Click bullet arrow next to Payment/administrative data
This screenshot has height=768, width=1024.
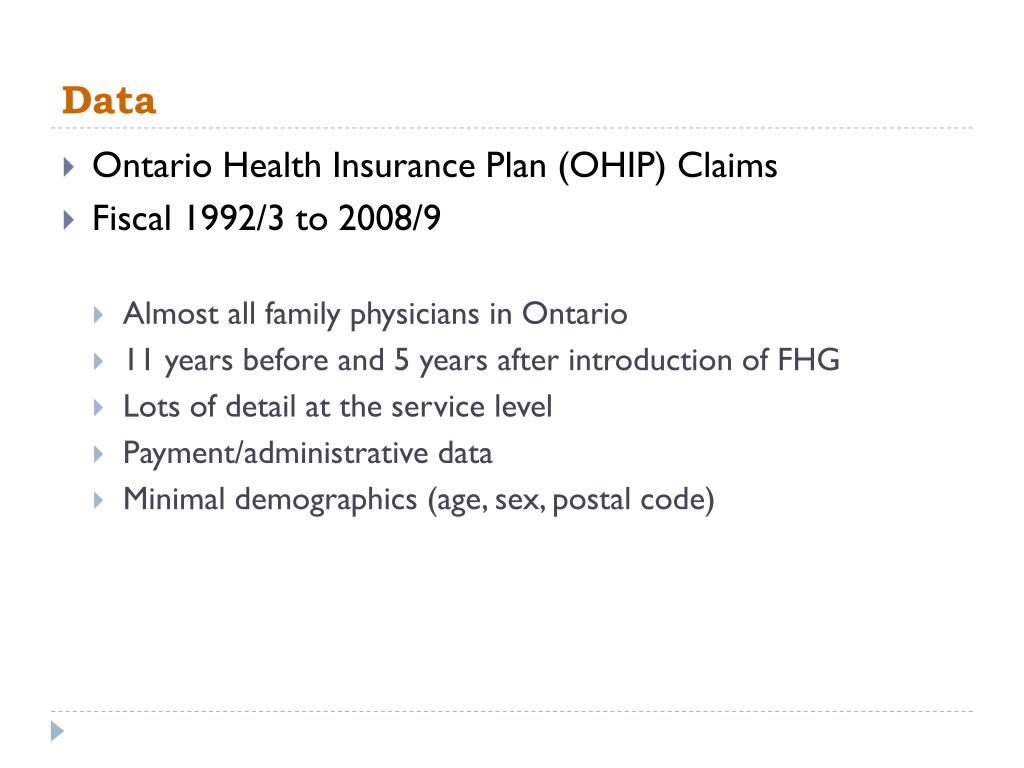[99, 454]
